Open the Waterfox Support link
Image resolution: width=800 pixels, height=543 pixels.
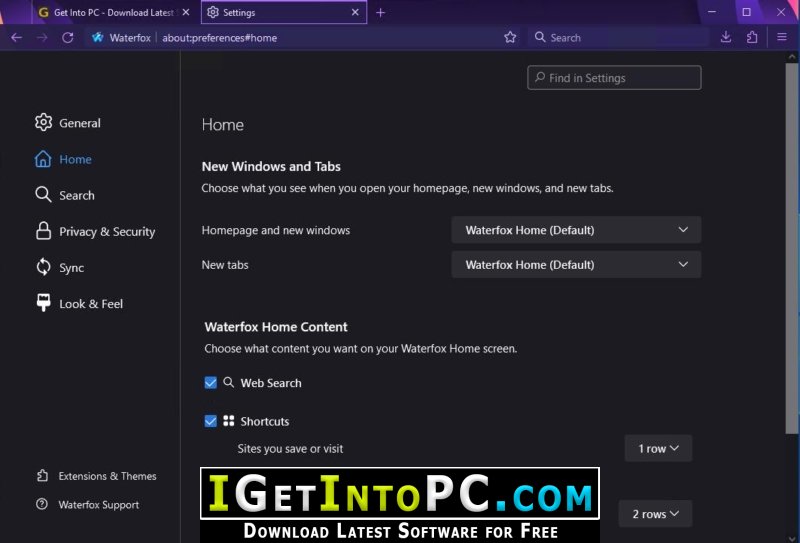[98, 505]
